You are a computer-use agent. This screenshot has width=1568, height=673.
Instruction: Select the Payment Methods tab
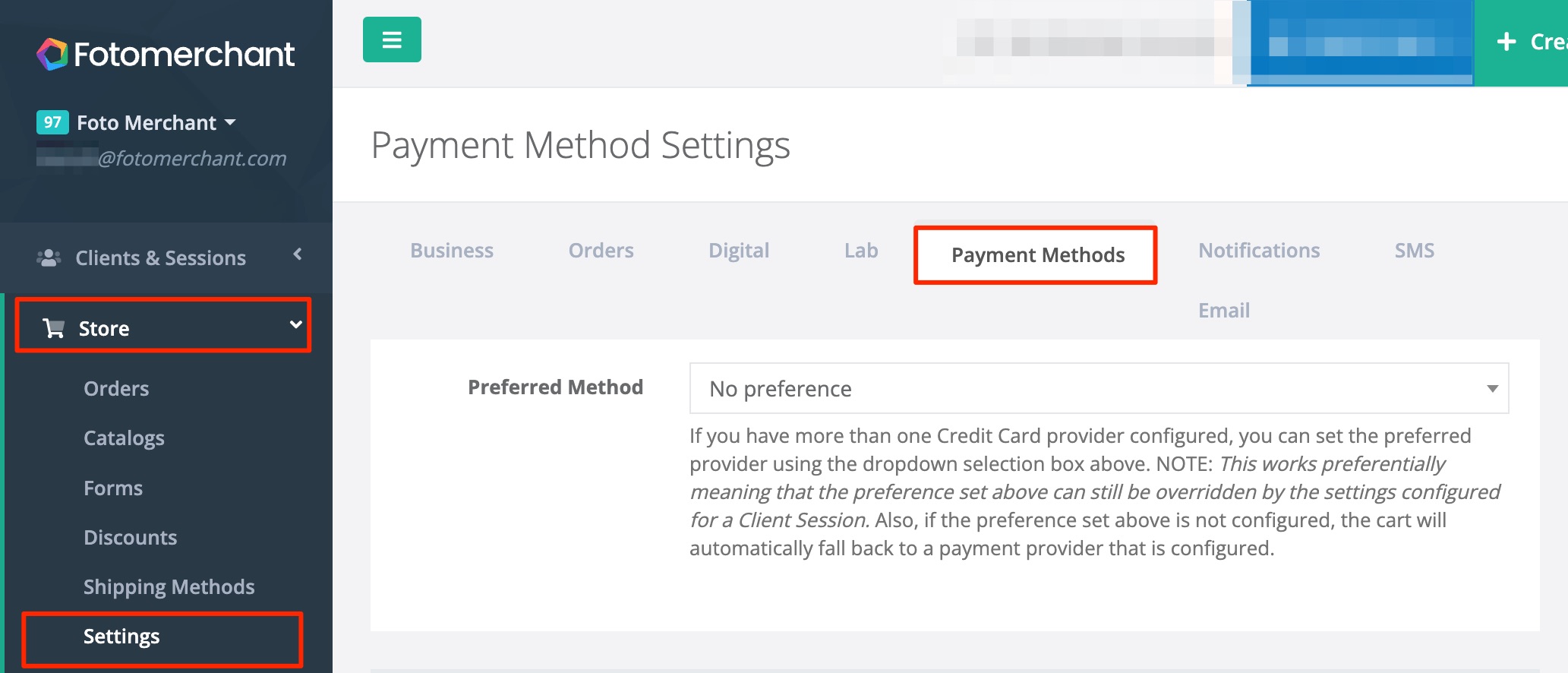(1038, 255)
